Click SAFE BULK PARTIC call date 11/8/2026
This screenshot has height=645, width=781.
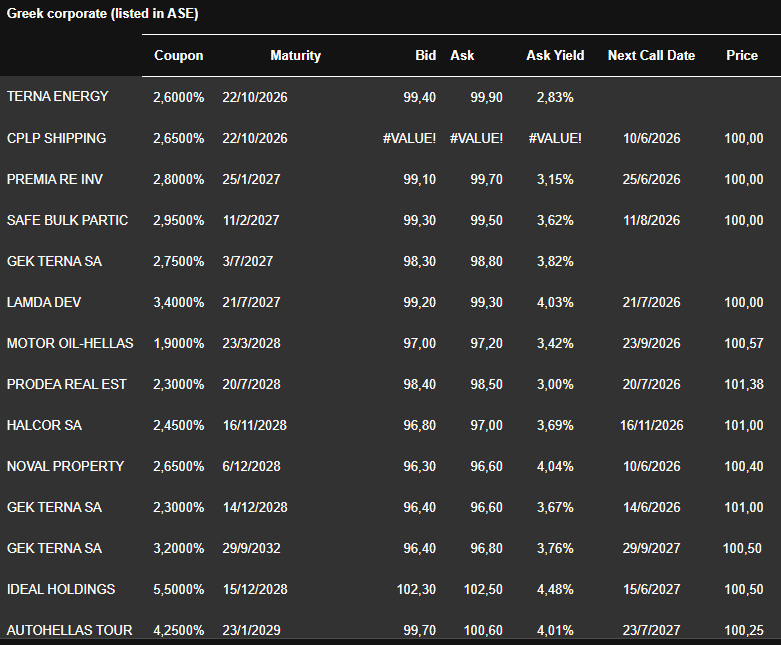[651, 220]
